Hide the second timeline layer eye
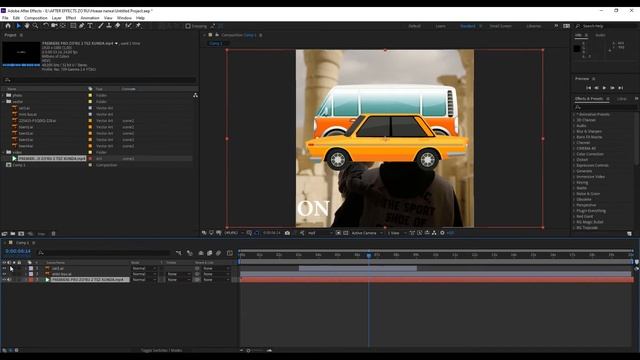 4,274
